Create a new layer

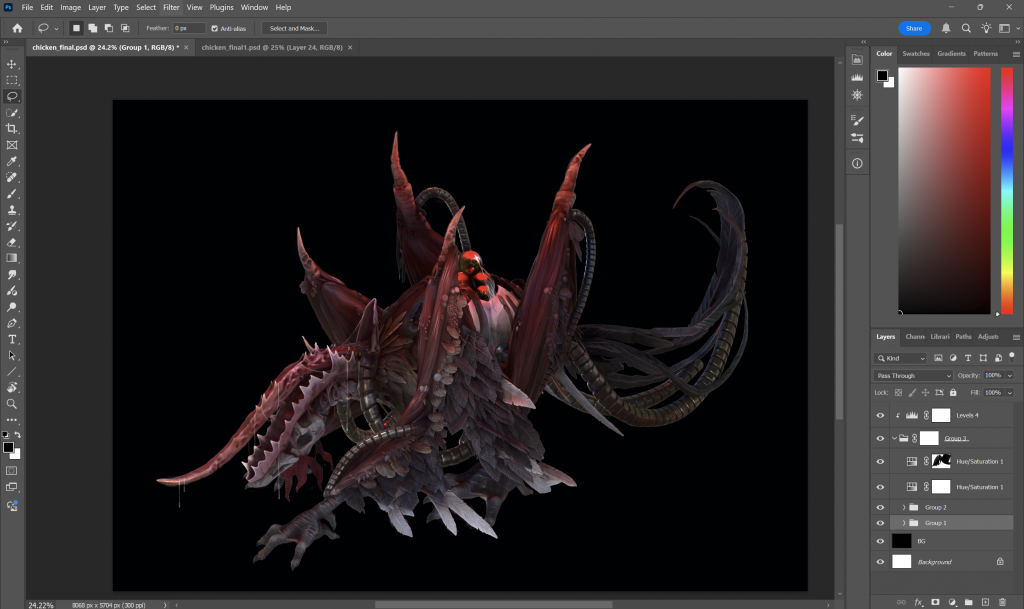pos(985,602)
